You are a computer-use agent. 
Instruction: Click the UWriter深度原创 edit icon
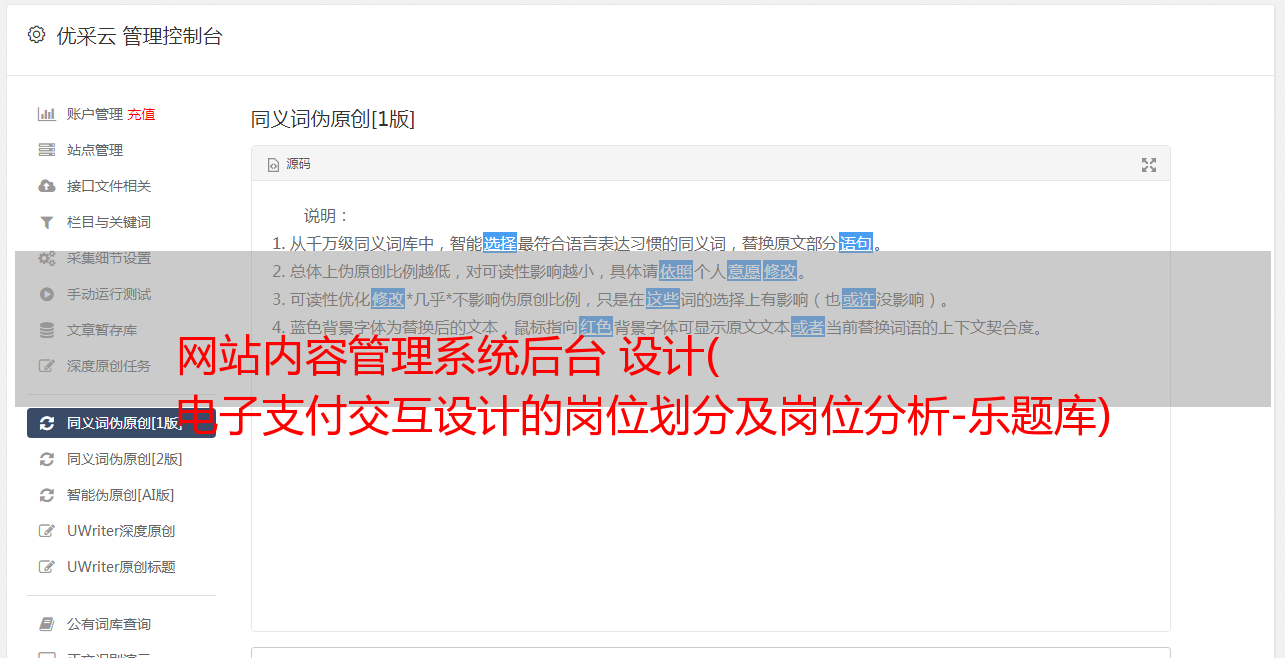click(x=46, y=531)
